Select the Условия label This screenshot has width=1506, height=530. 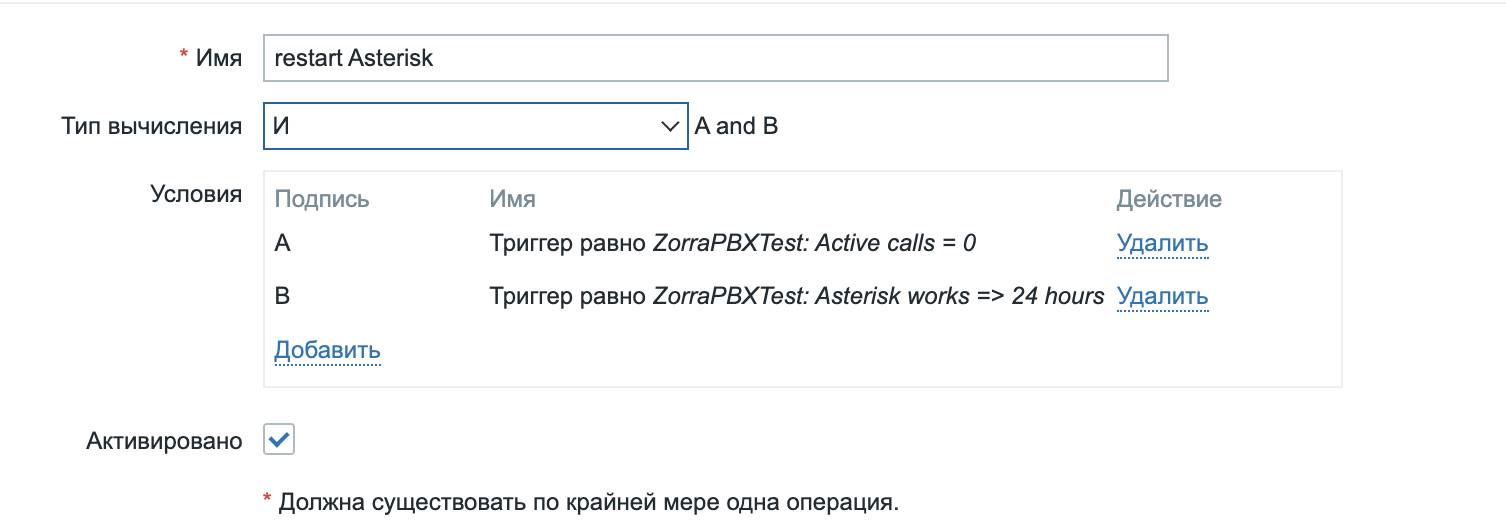[196, 194]
